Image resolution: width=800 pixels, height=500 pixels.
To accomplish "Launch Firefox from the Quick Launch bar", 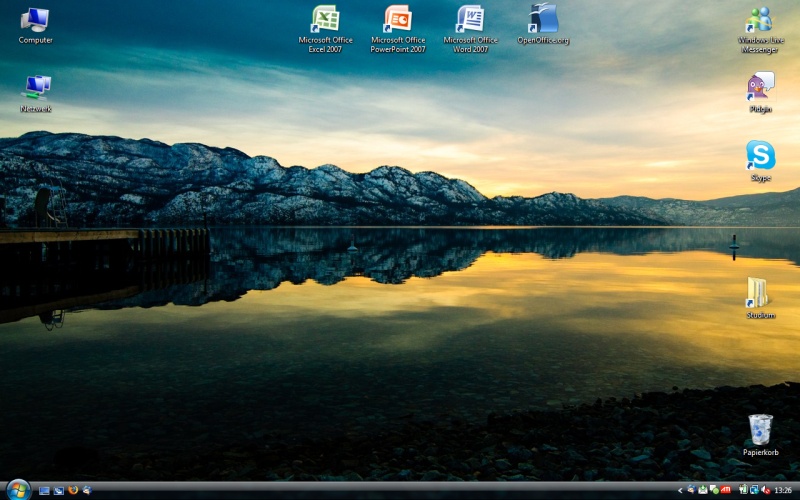I will (73, 491).
